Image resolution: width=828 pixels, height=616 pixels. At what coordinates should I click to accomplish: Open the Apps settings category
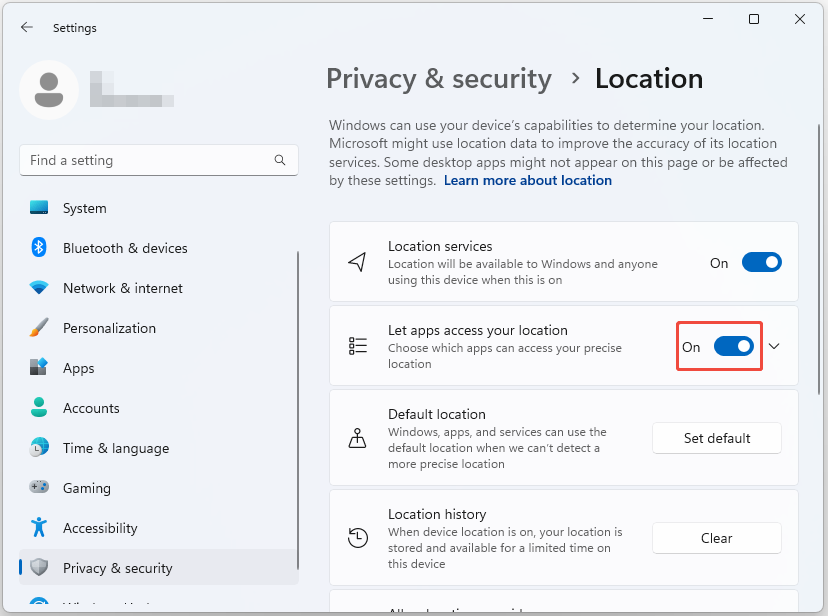[158, 368]
